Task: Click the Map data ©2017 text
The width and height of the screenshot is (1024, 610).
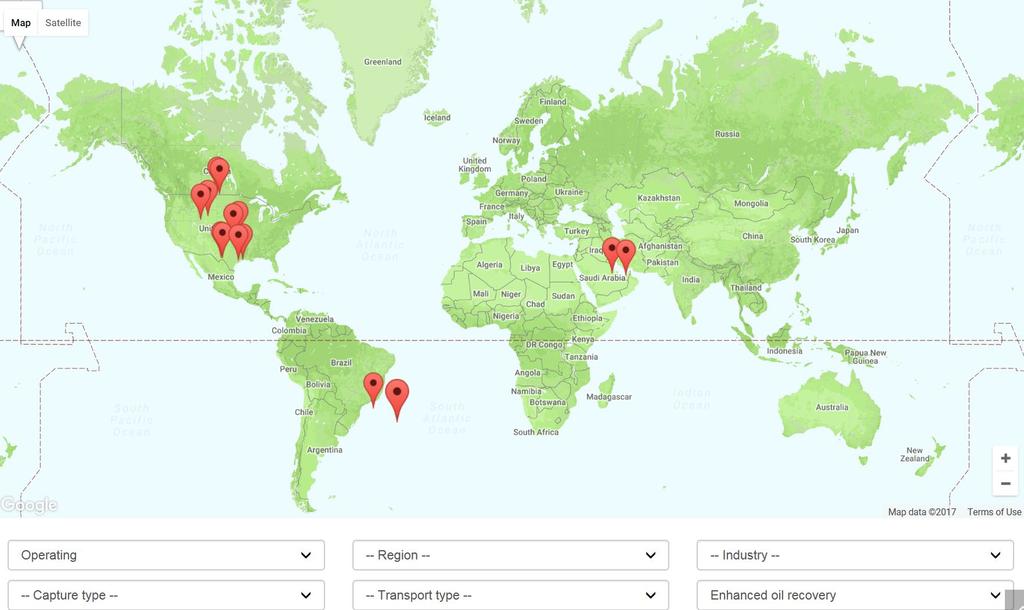Action: coord(921,512)
